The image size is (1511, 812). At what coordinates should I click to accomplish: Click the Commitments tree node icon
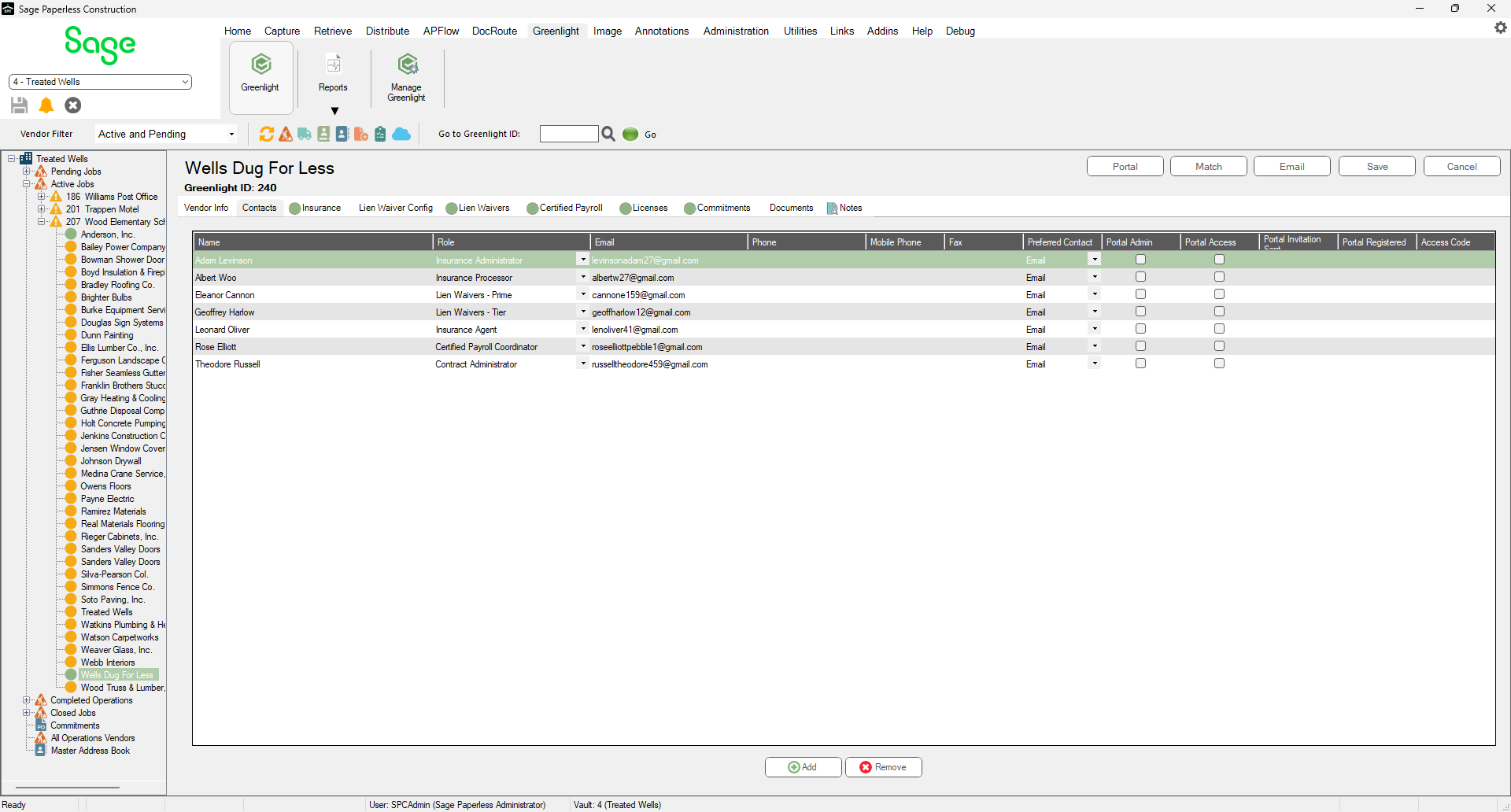pyautogui.click(x=41, y=725)
